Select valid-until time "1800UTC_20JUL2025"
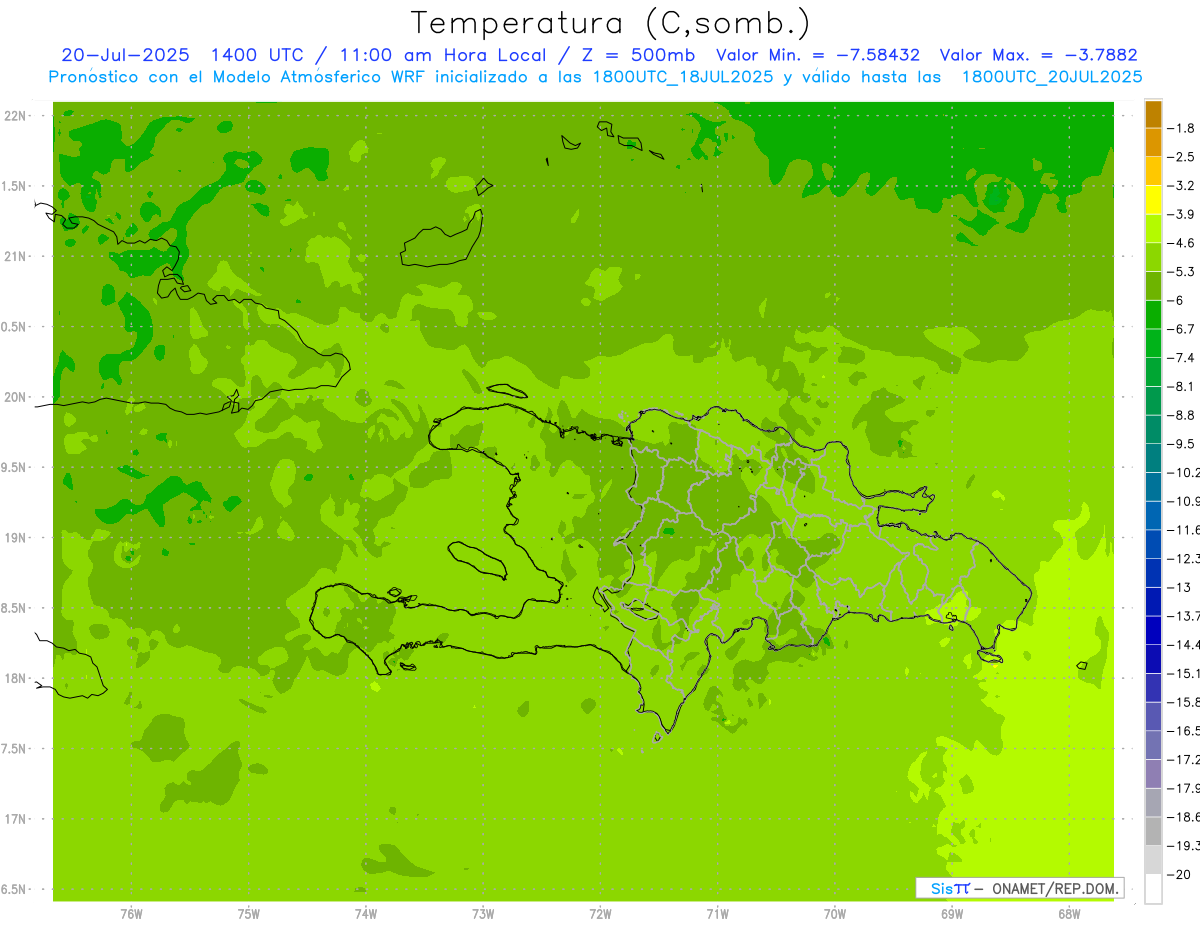 [1051, 77]
